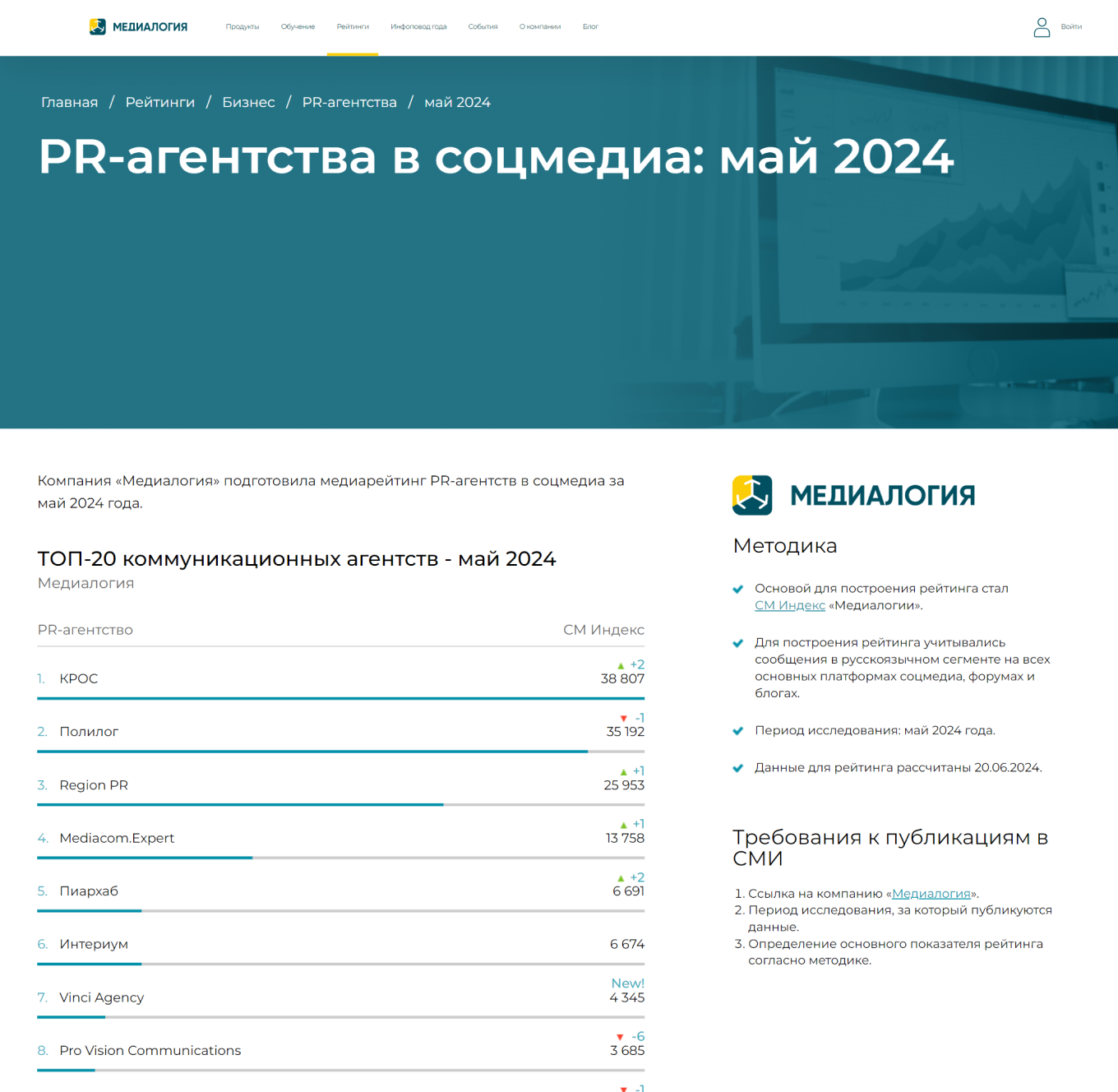
Task: Open the Медиалогия link in publication requirements
Action: (x=931, y=893)
